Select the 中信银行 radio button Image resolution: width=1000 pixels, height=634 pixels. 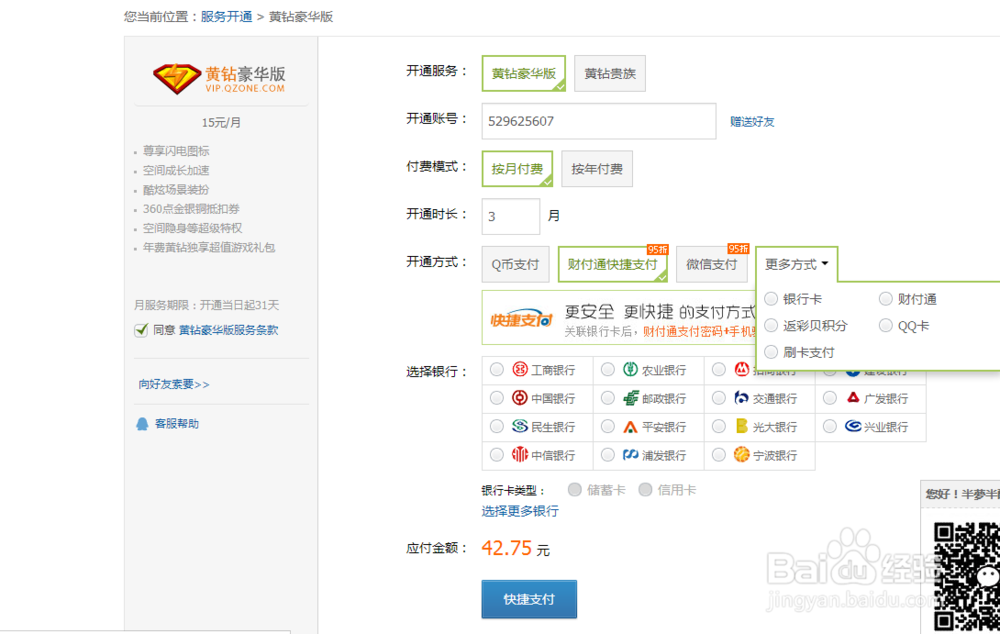(497, 455)
